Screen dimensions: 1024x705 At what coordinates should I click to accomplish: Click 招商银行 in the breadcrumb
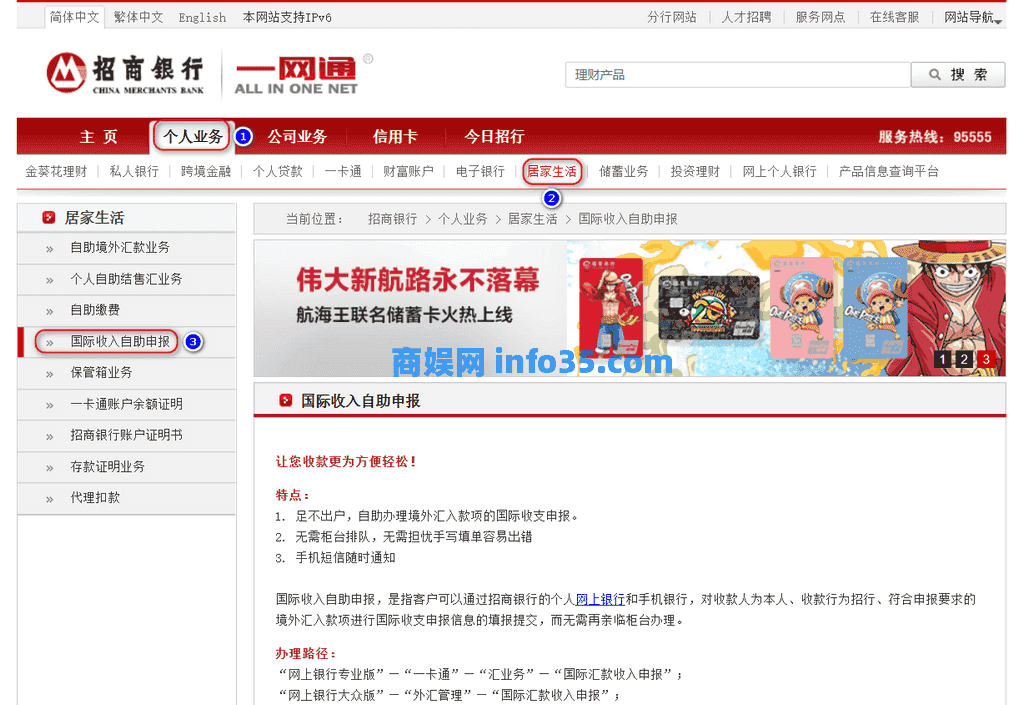(x=392, y=219)
